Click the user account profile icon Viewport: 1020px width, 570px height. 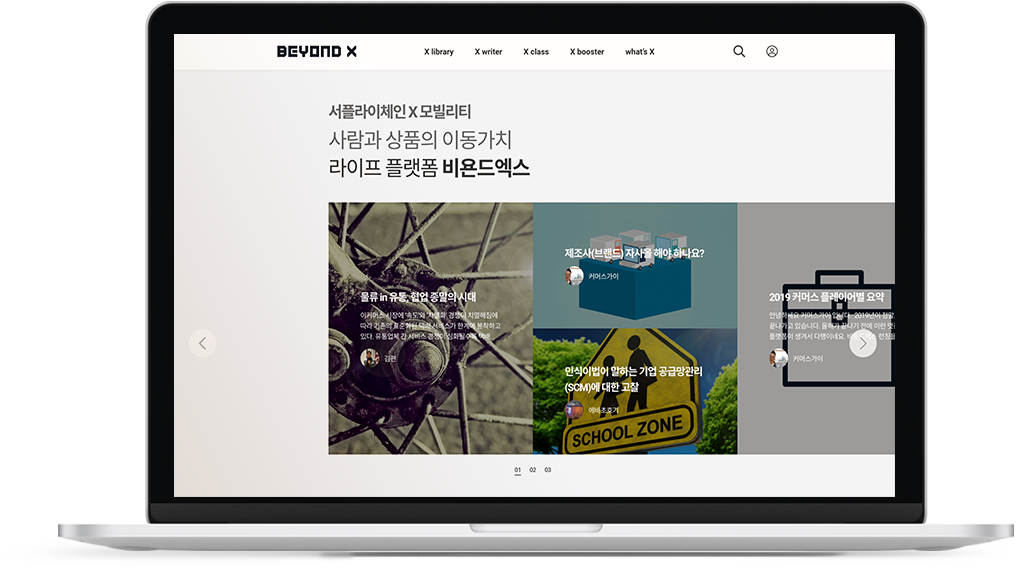772,52
